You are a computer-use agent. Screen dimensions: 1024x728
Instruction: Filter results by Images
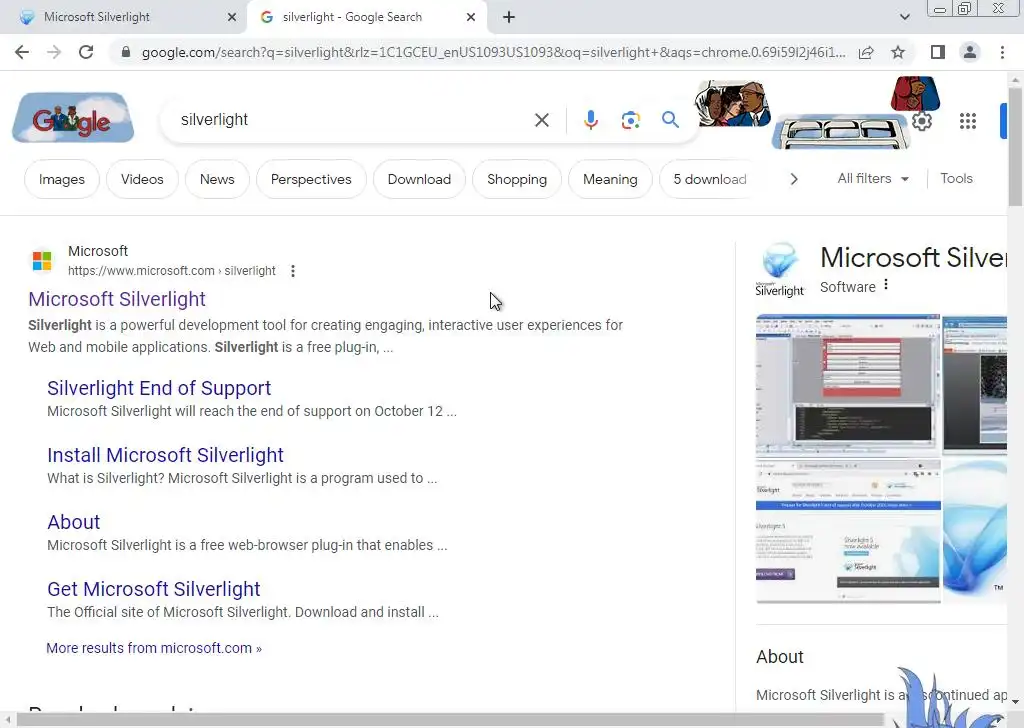click(61, 179)
